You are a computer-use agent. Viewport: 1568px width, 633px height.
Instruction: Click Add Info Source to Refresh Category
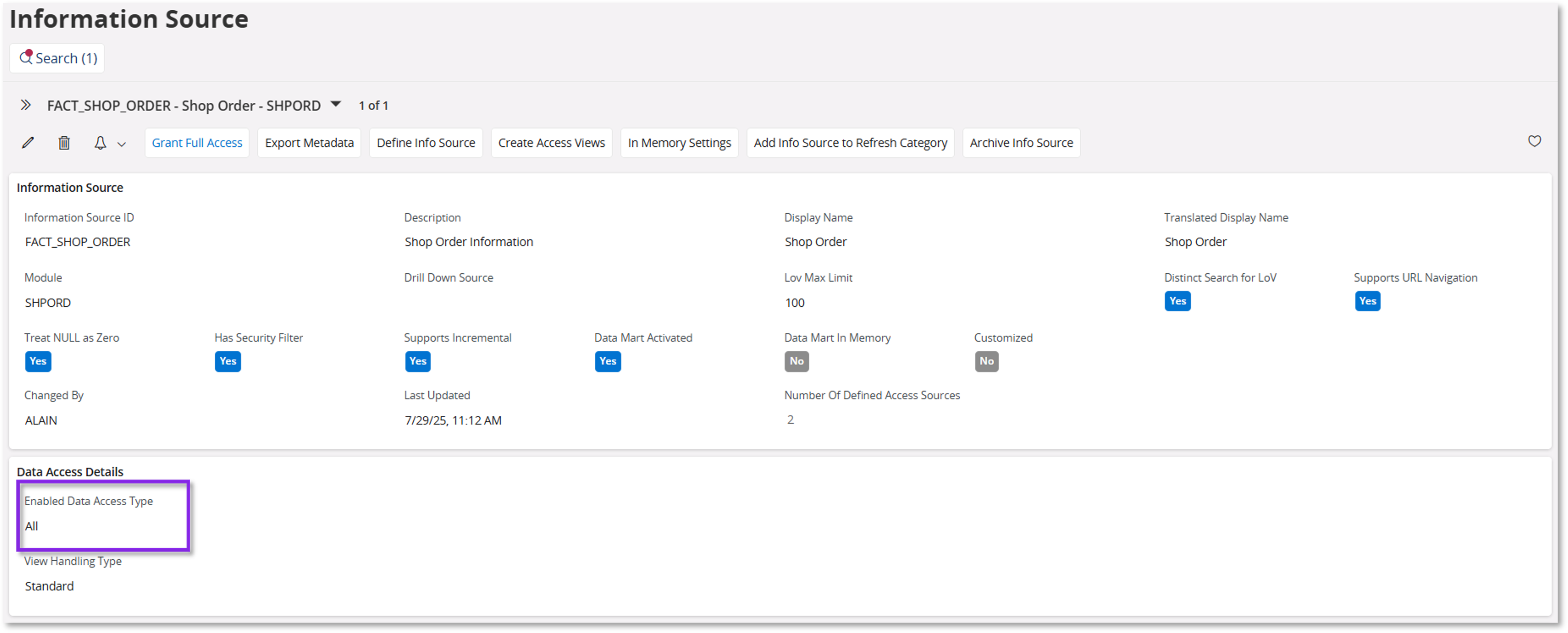850,143
